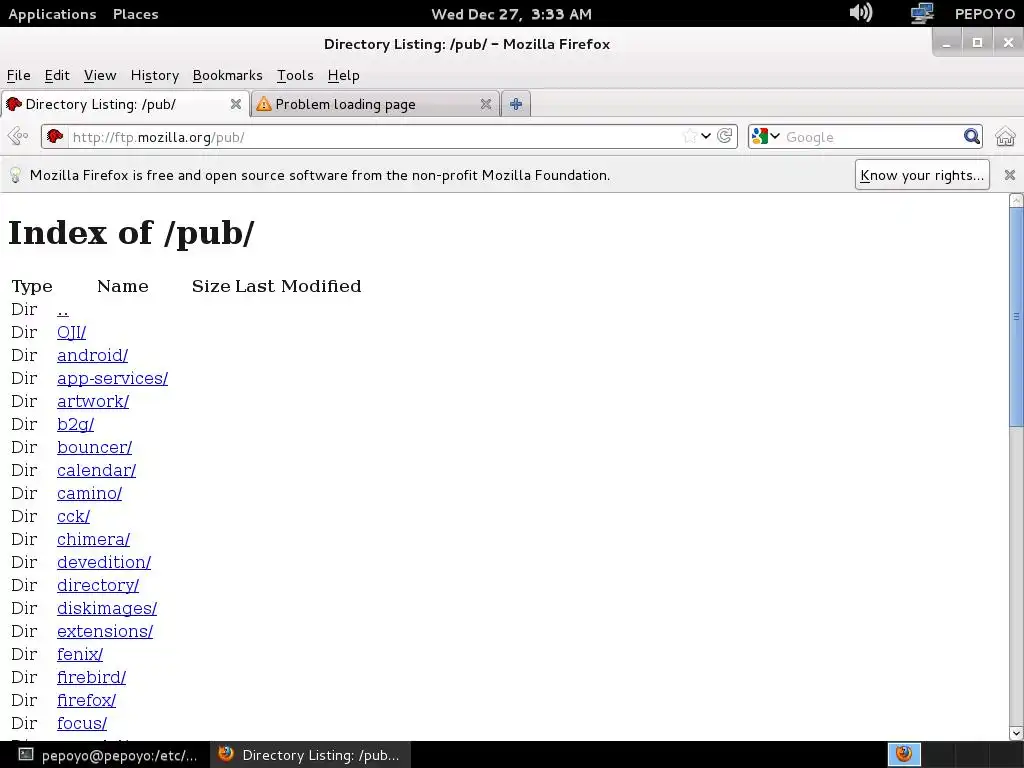1024x768 pixels.
Task: Close the Directory Listing: /pub/ tab
Action: click(236, 104)
